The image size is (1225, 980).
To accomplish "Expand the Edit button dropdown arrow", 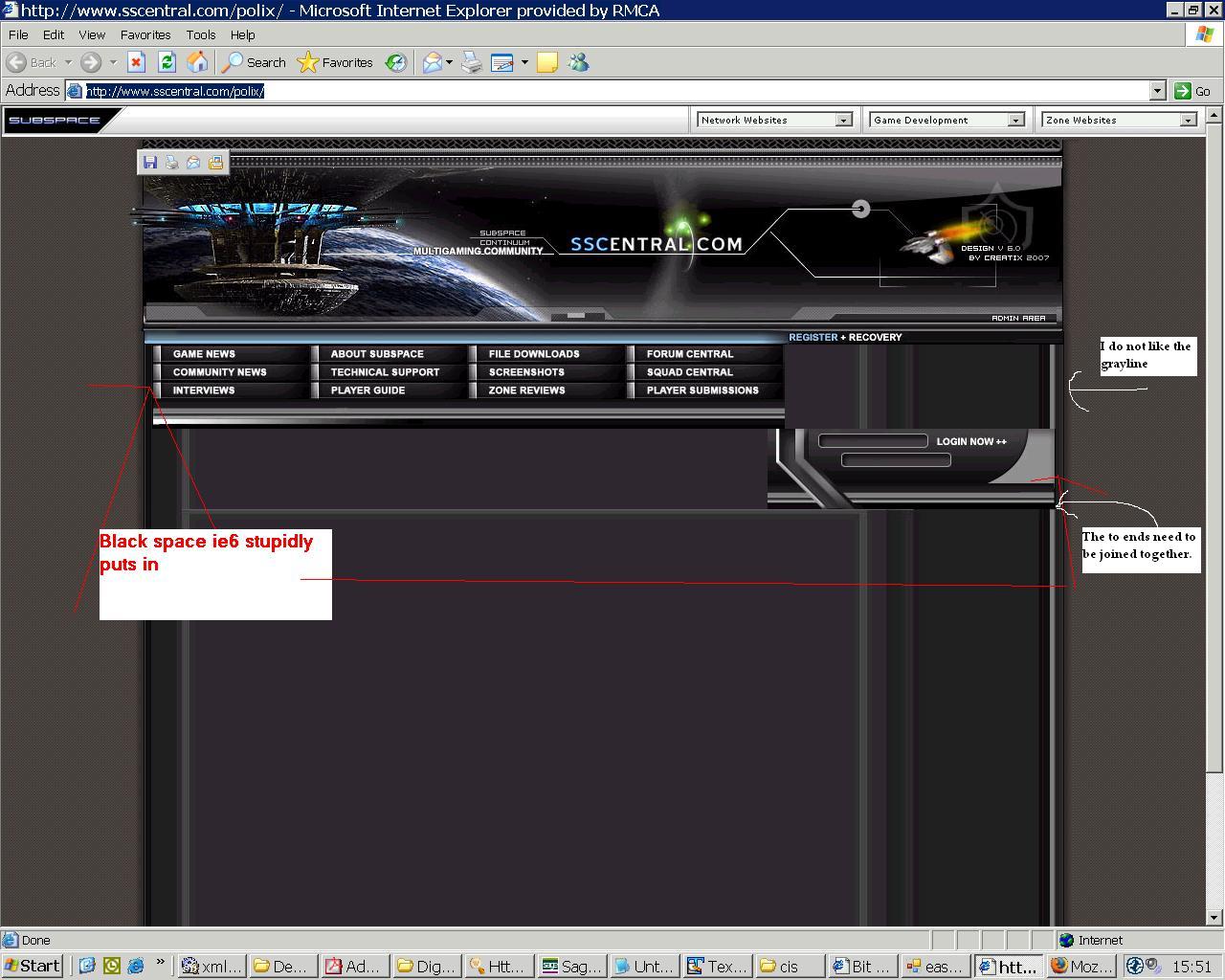I will click(523, 62).
